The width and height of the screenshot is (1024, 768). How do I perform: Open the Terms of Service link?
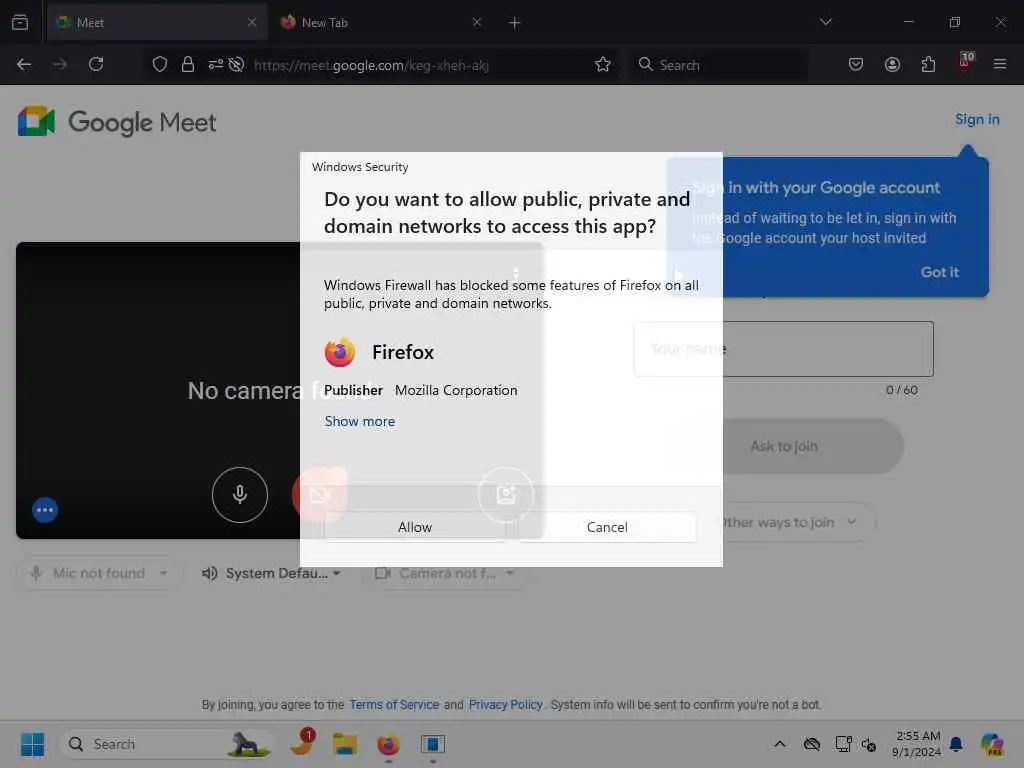point(394,705)
